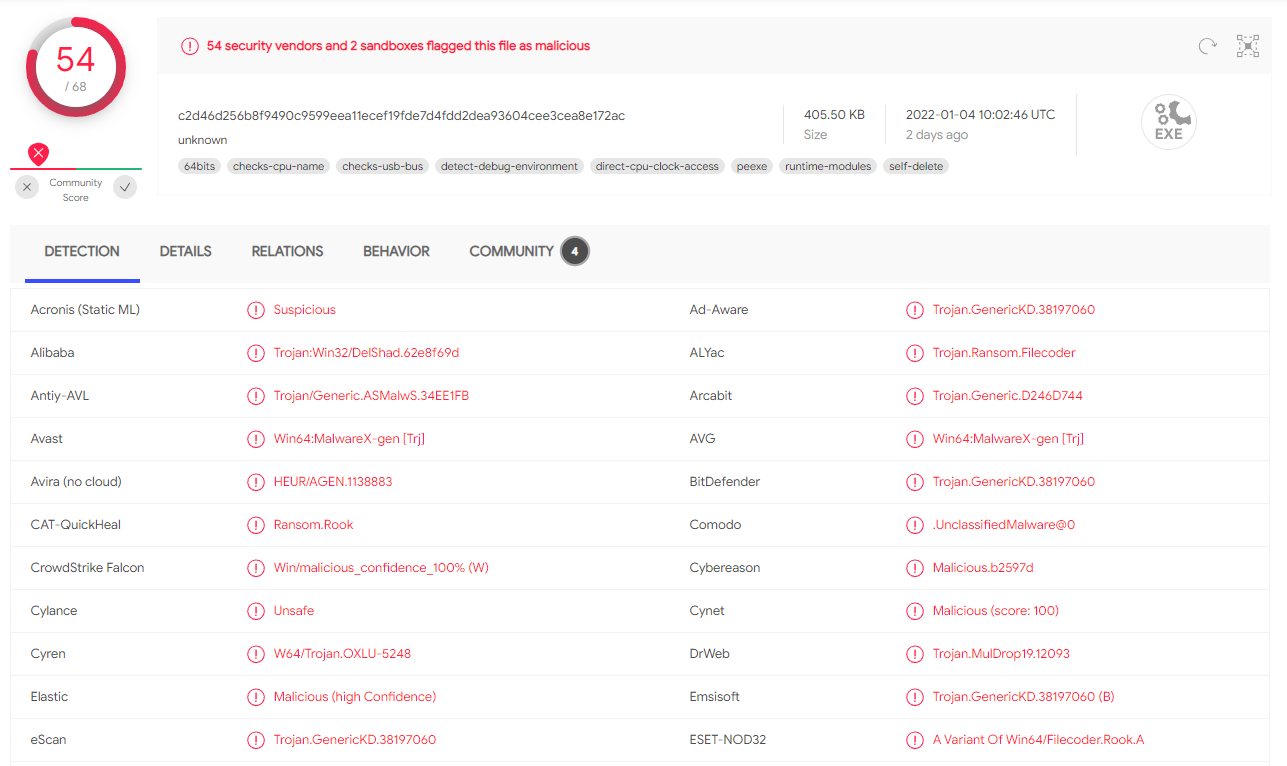Switch to the DETAILS tab

(x=186, y=252)
